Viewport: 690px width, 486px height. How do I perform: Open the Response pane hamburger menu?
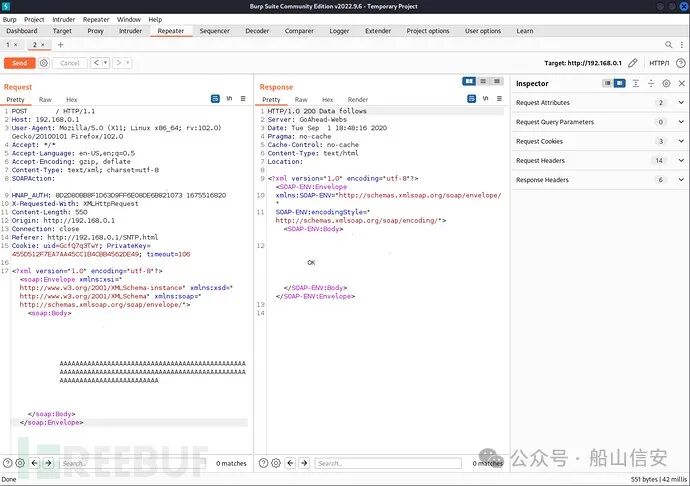point(499,99)
